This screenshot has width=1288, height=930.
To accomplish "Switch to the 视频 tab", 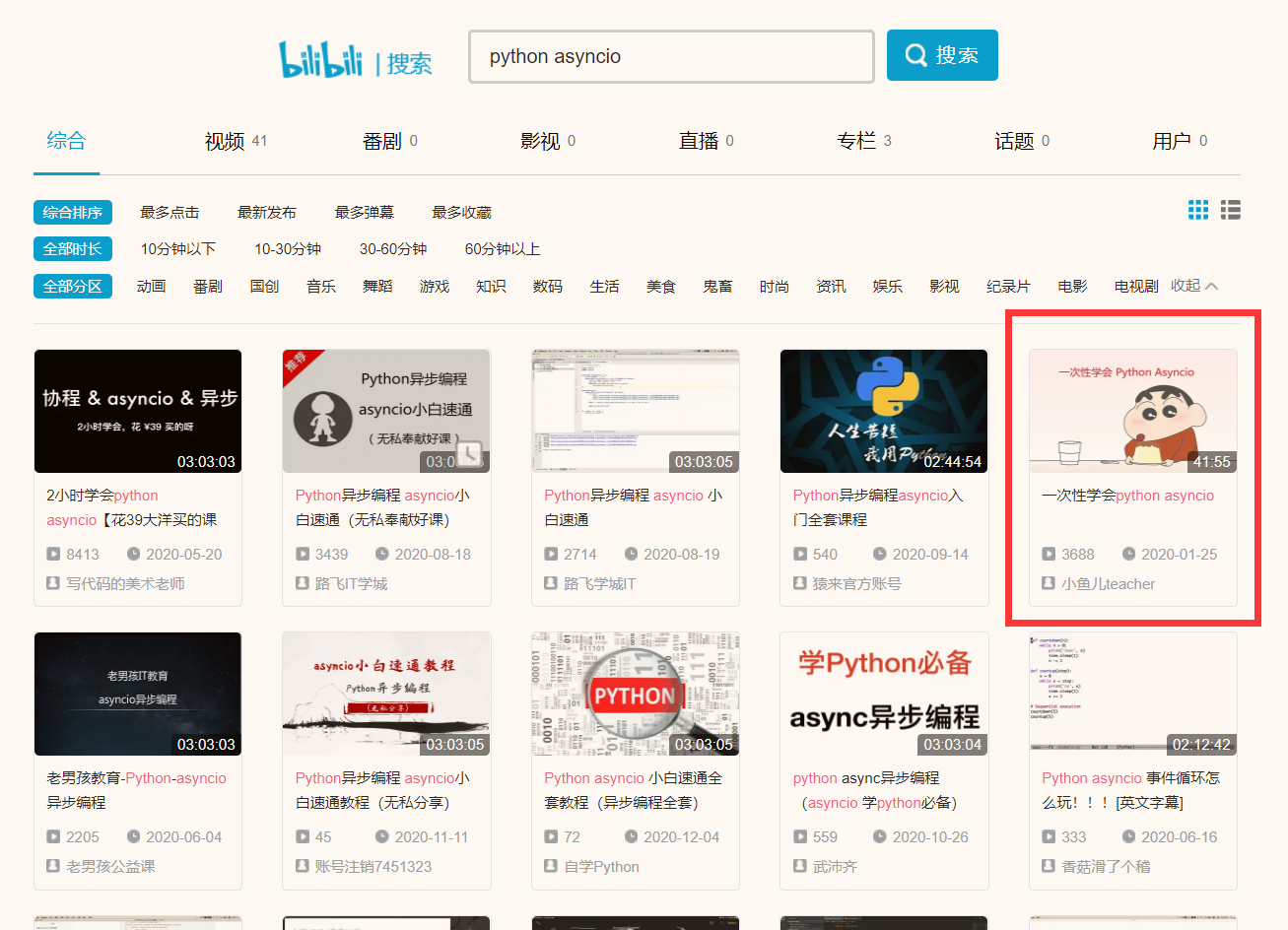I will point(226,140).
